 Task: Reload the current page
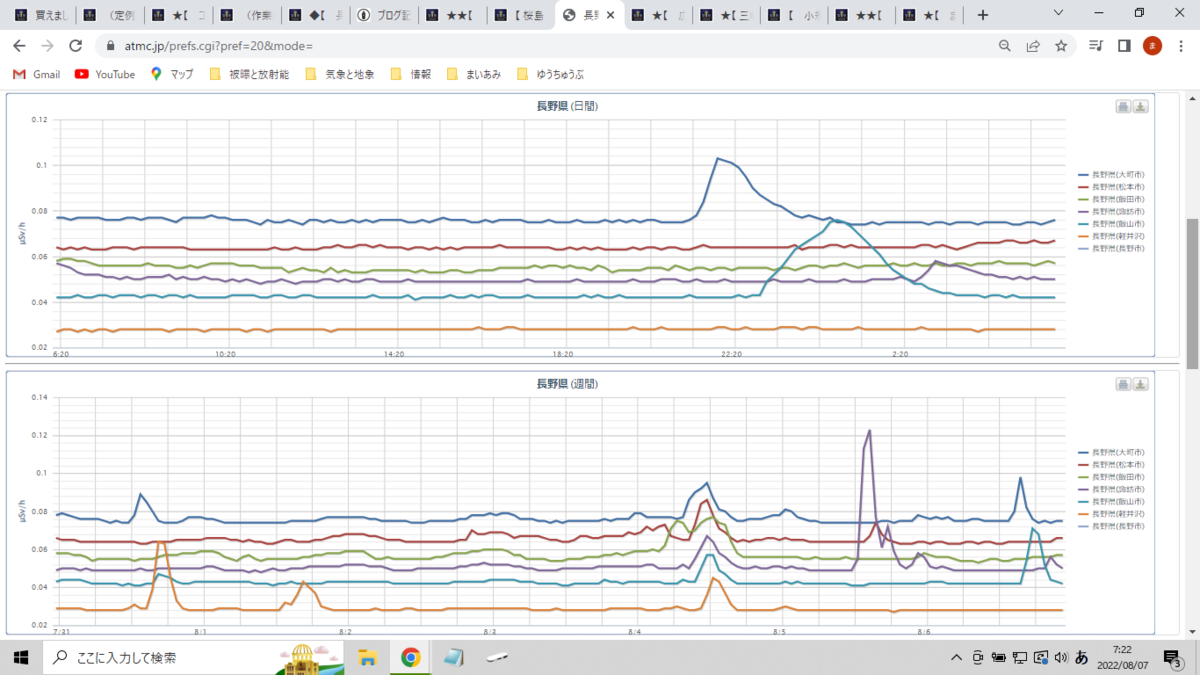pyautogui.click(x=75, y=46)
